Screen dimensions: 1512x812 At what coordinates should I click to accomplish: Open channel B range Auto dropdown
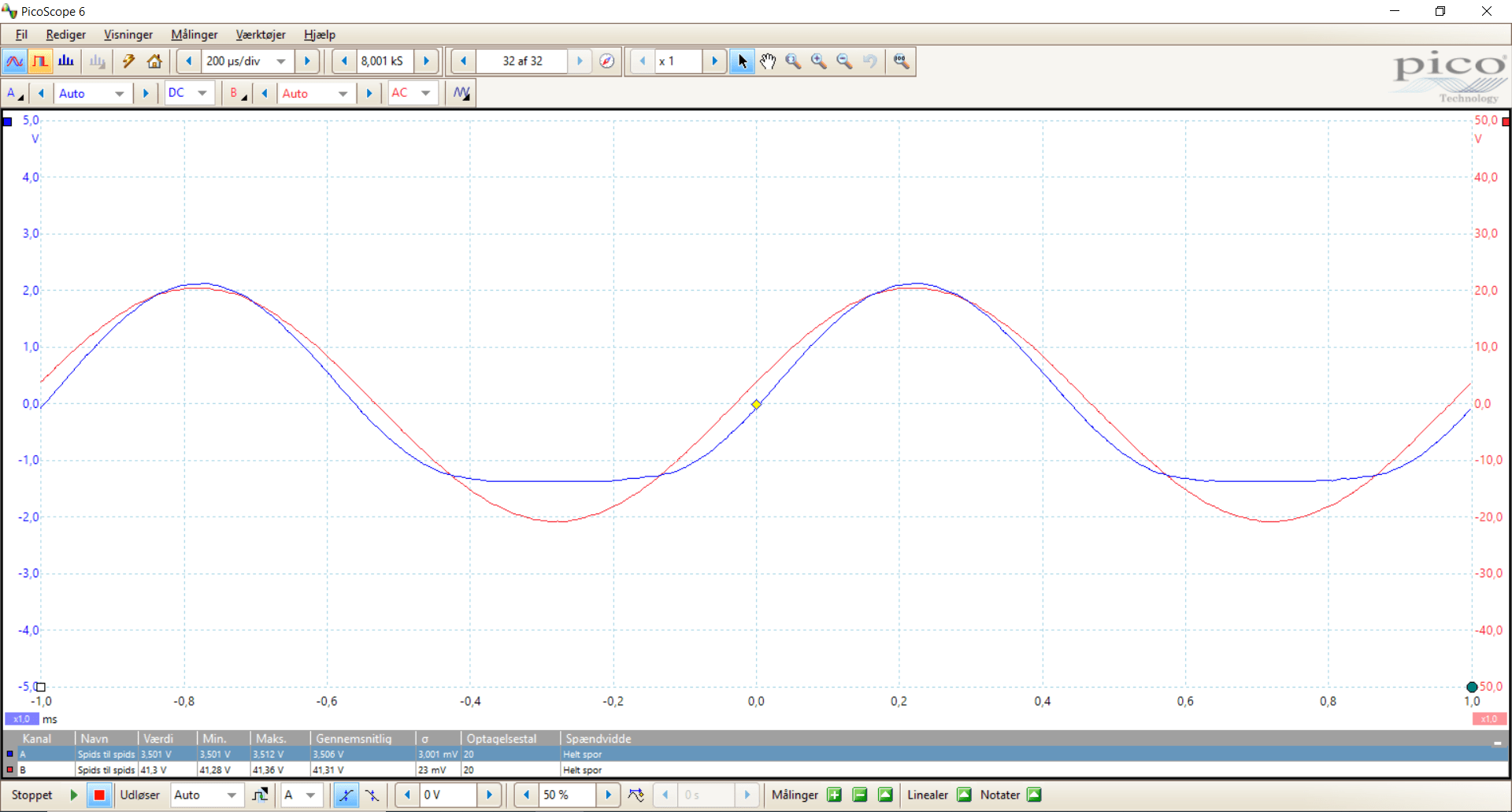(343, 94)
